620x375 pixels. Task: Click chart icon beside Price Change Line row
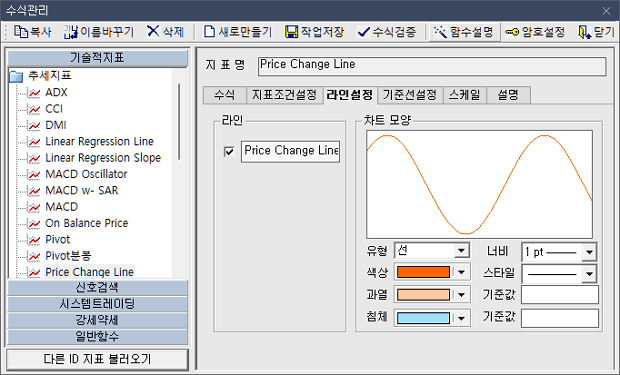click(34, 272)
